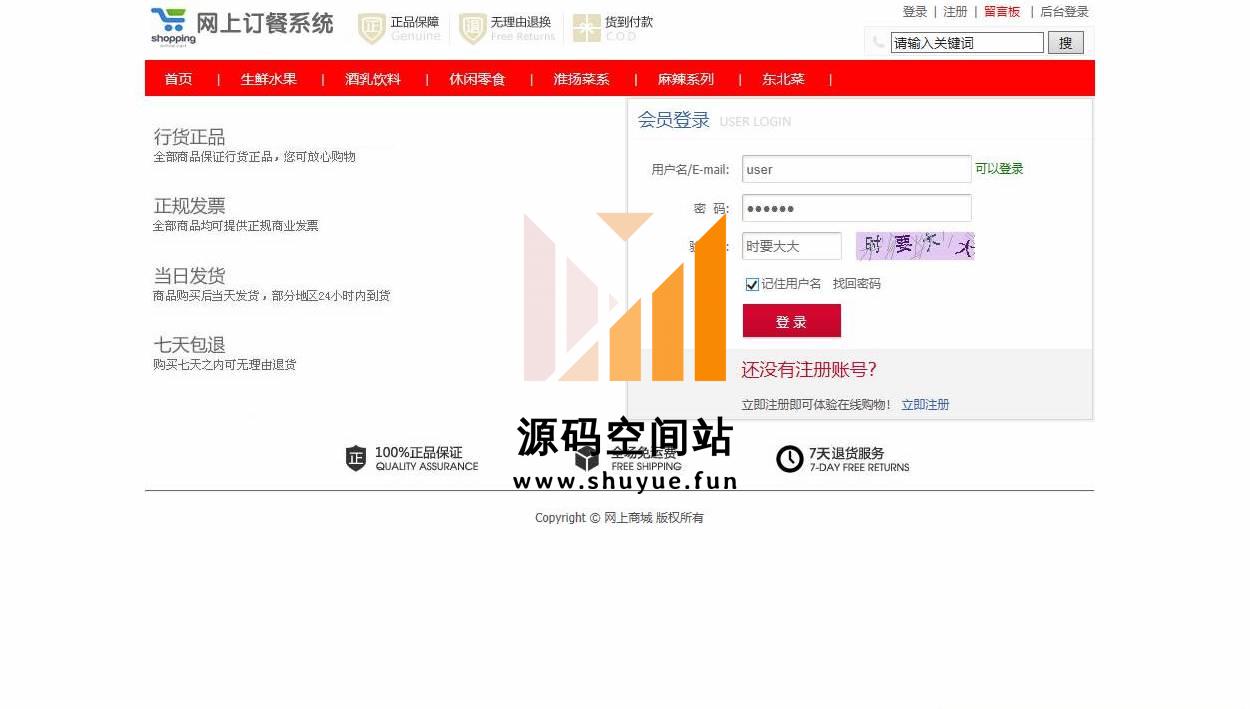Toggle the 记住用户名 checkbox
This screenshot has width=1250, height=709.
pos(752,285)
